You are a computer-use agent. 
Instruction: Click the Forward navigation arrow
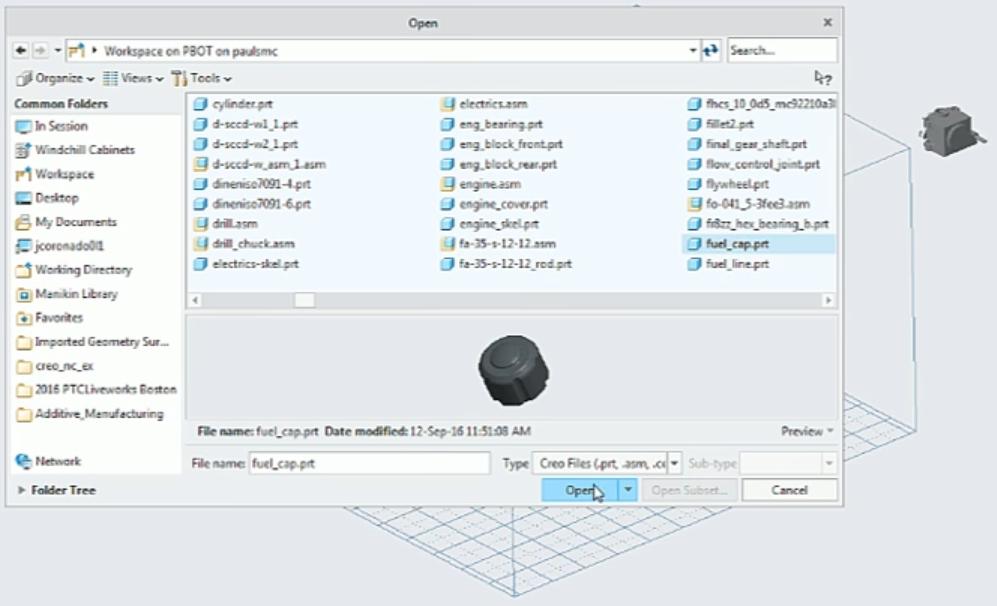pyautogui.click(x=40, y=50)
